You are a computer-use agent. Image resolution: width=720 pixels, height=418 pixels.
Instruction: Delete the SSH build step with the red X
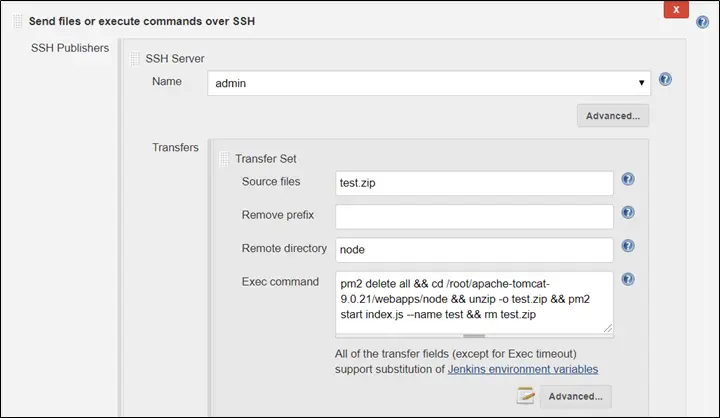coord(677,9)
